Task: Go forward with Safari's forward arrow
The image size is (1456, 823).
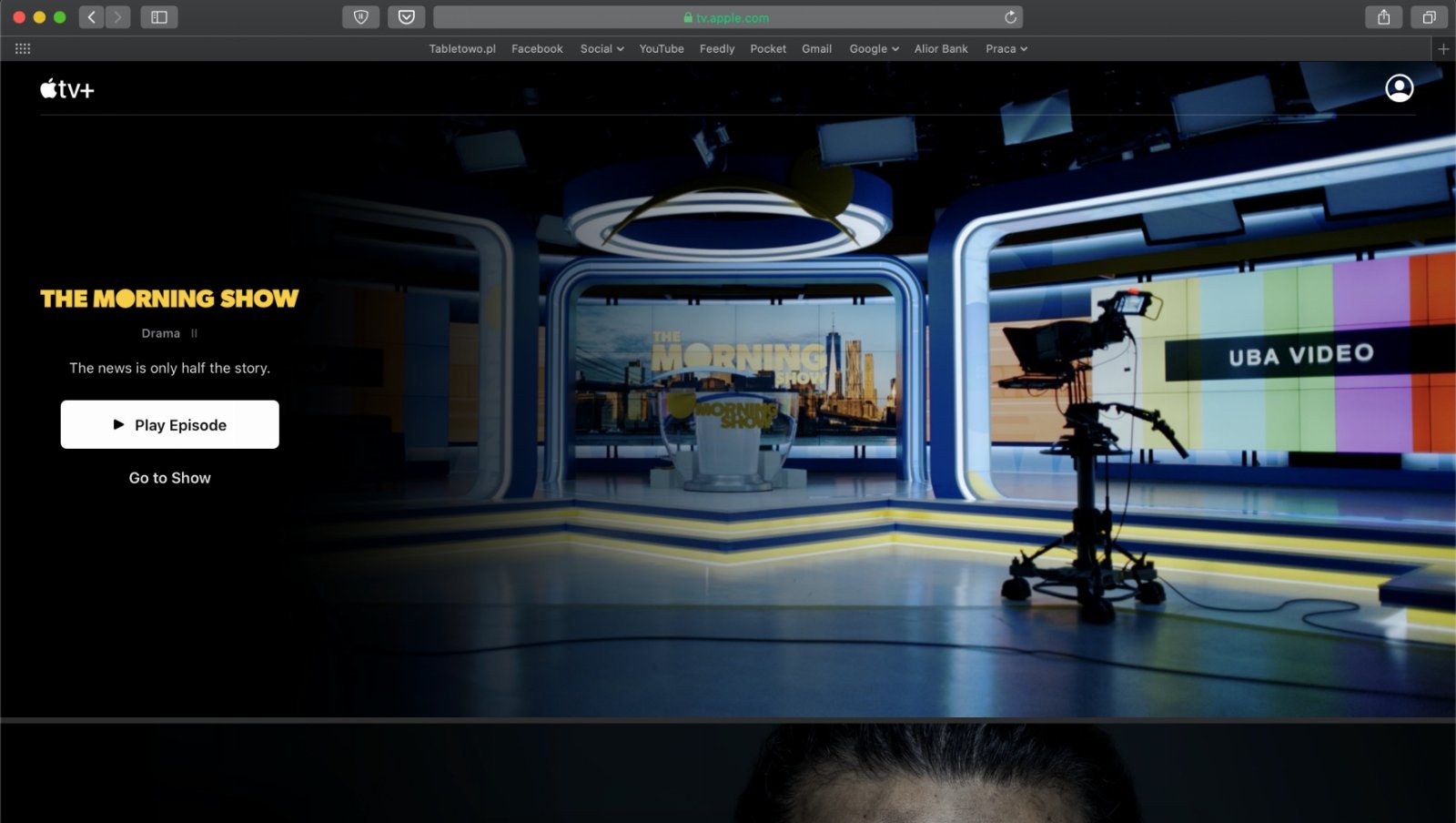Action: click(x=117, y=17)
